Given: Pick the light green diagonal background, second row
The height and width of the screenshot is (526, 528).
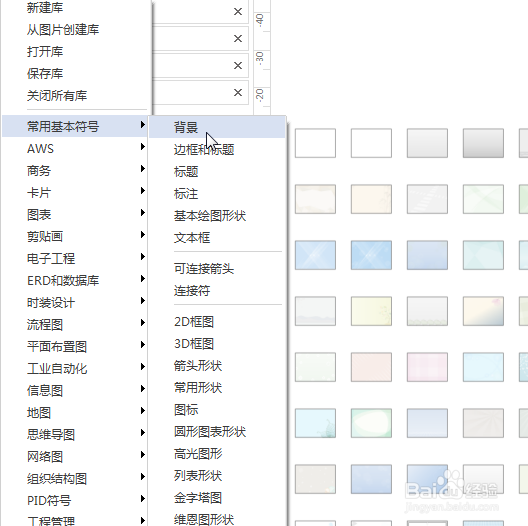Looking at the screenshot, I should 483,199.
